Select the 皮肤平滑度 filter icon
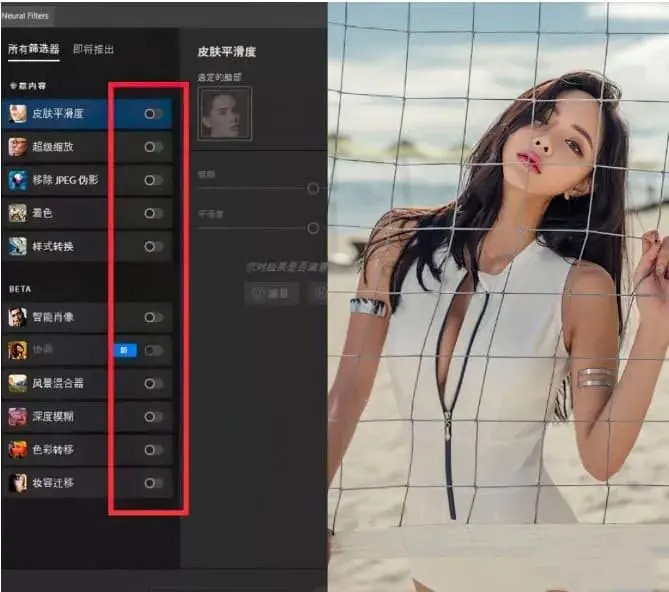 18,114
